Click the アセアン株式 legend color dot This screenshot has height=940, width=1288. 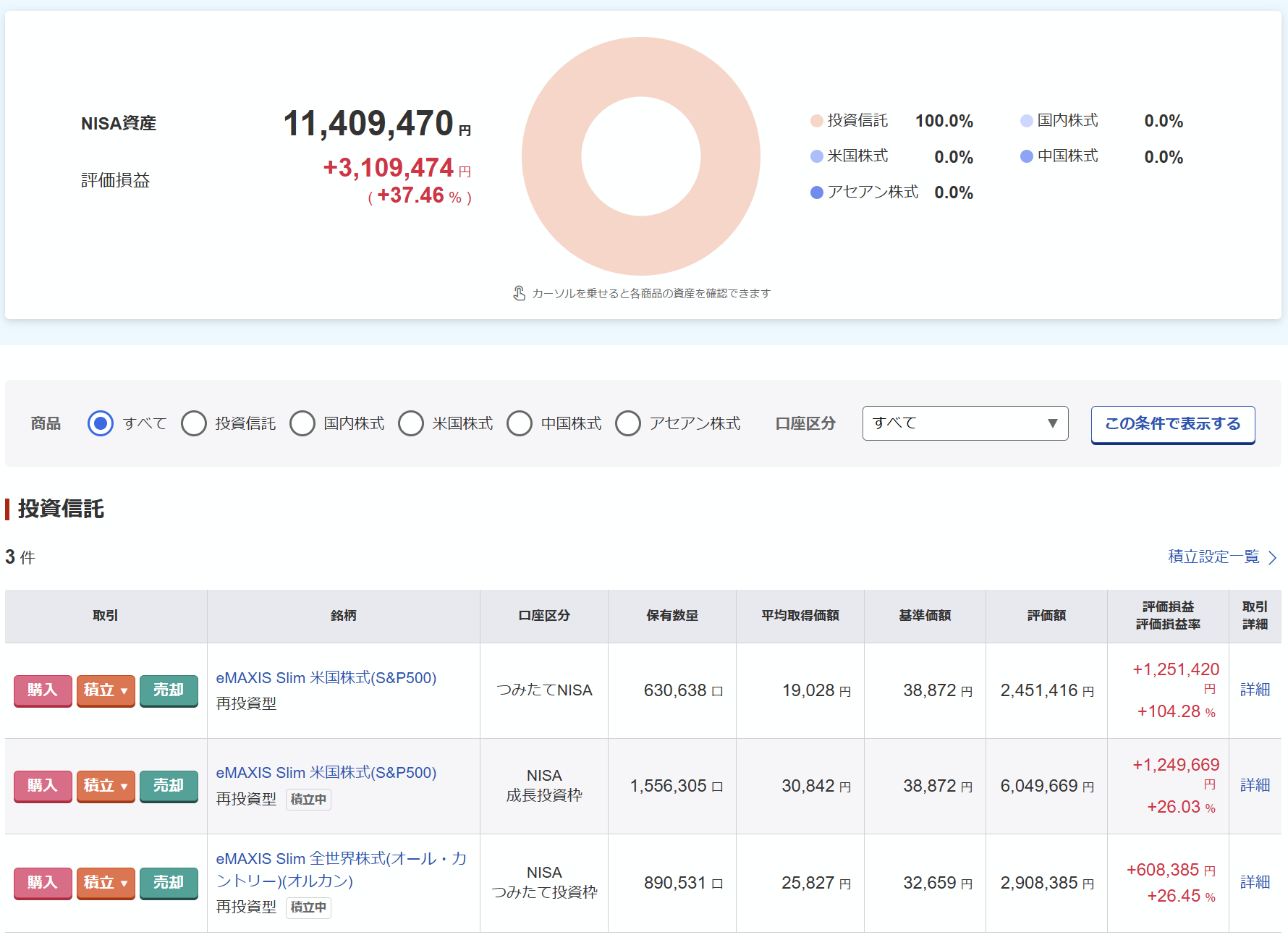pyautogui.click(x=817, y=192)
